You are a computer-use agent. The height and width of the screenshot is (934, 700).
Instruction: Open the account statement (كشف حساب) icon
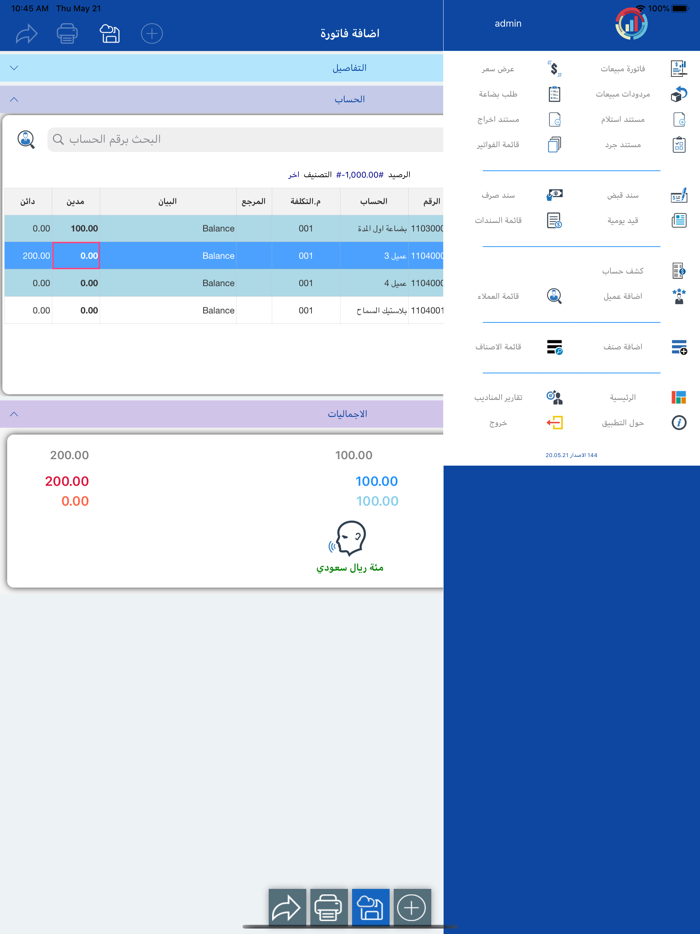(x=679, y=270)
